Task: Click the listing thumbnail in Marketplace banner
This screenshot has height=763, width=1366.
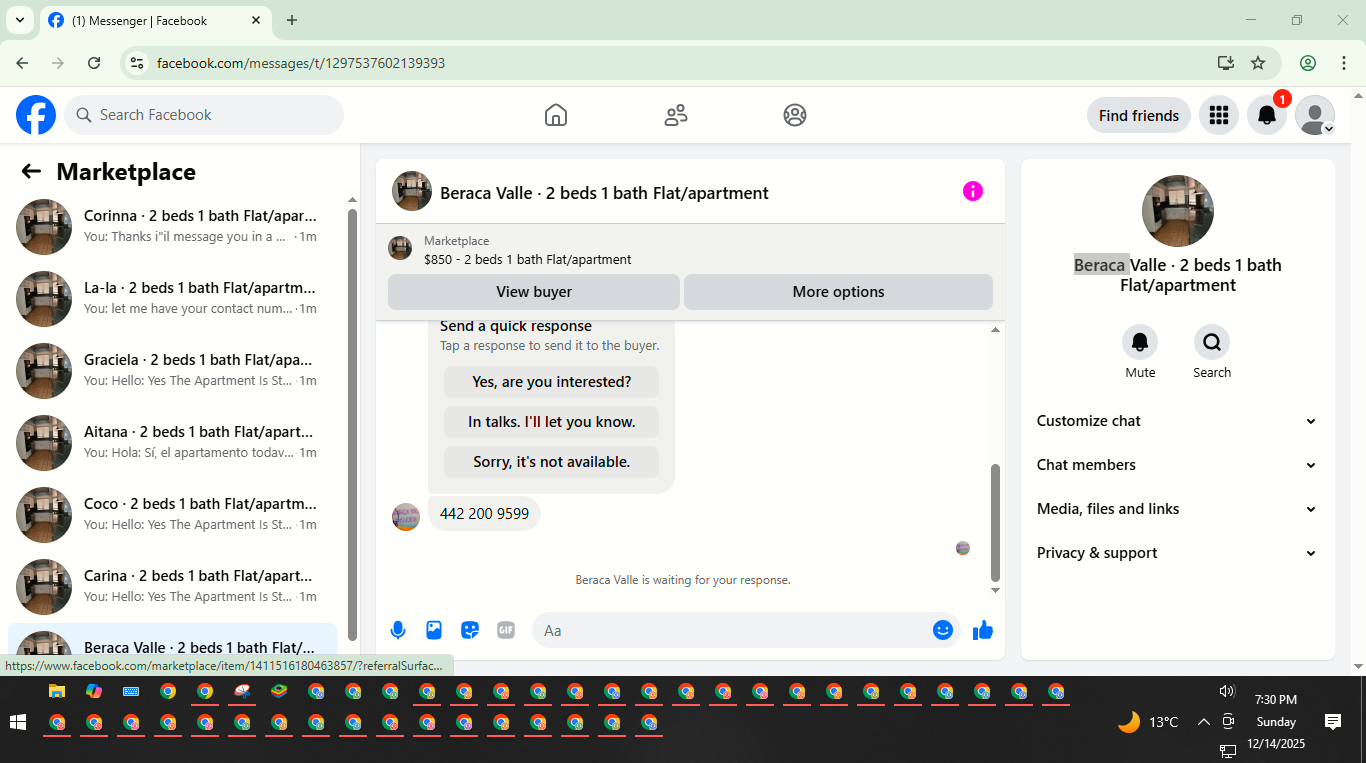Action: [400, 248]
